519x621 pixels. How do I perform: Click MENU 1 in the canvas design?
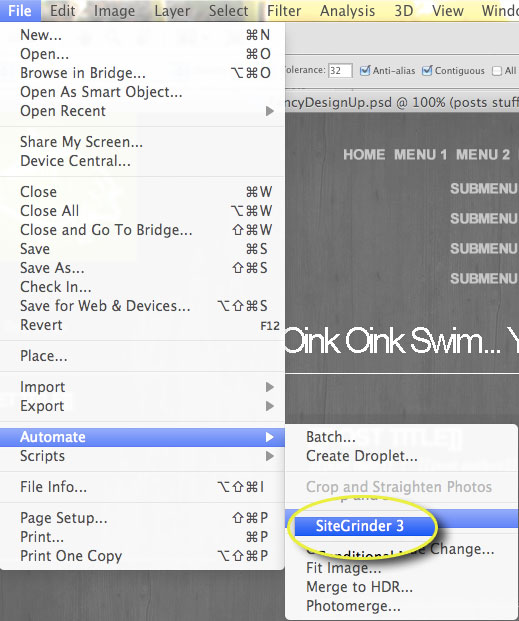[420, 154]
